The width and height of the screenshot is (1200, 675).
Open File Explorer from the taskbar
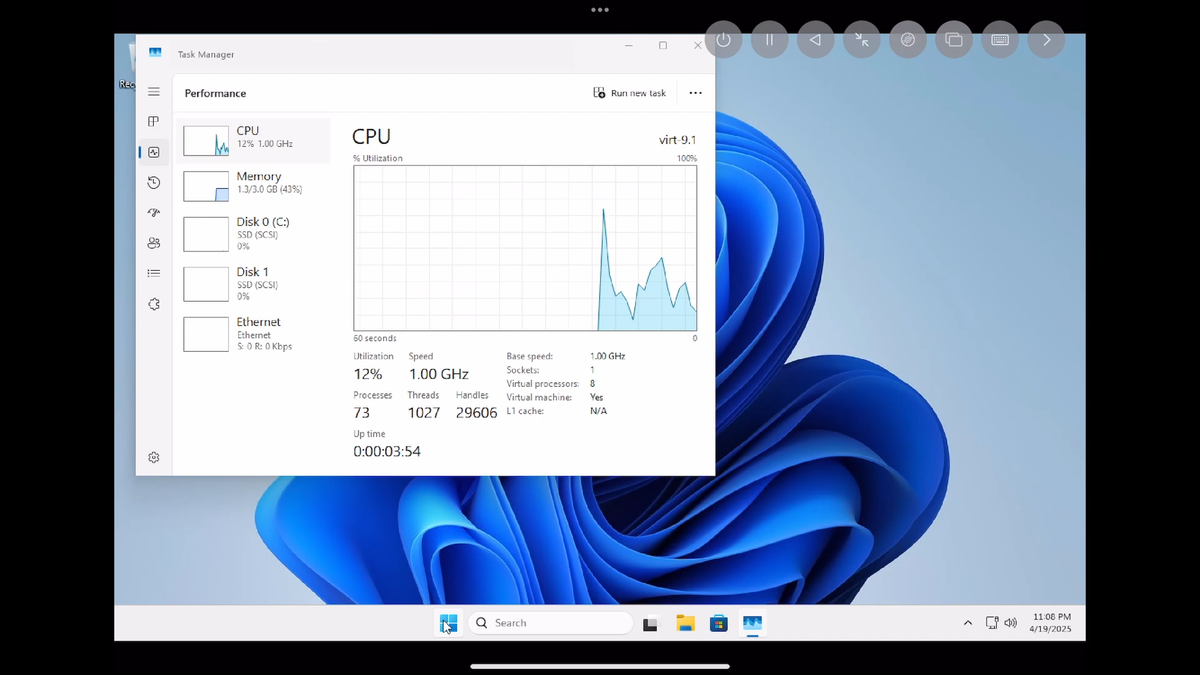(685, 624)
